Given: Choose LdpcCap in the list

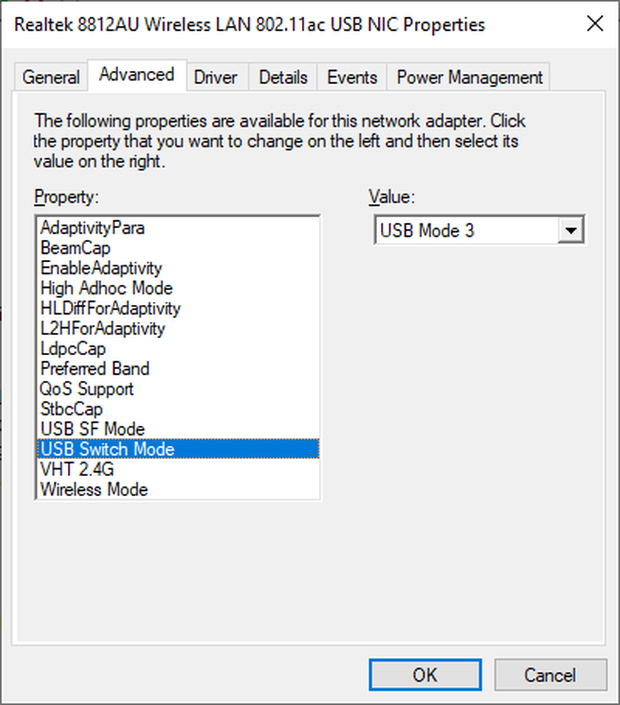Looking at the screenshot, I should 178,349.
